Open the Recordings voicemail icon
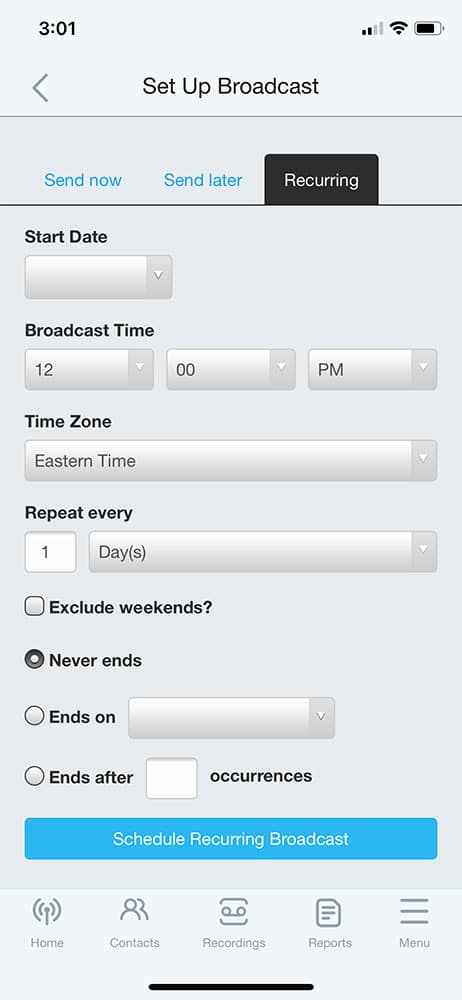Screen dimensions: 462x1000 click(234, 912)
